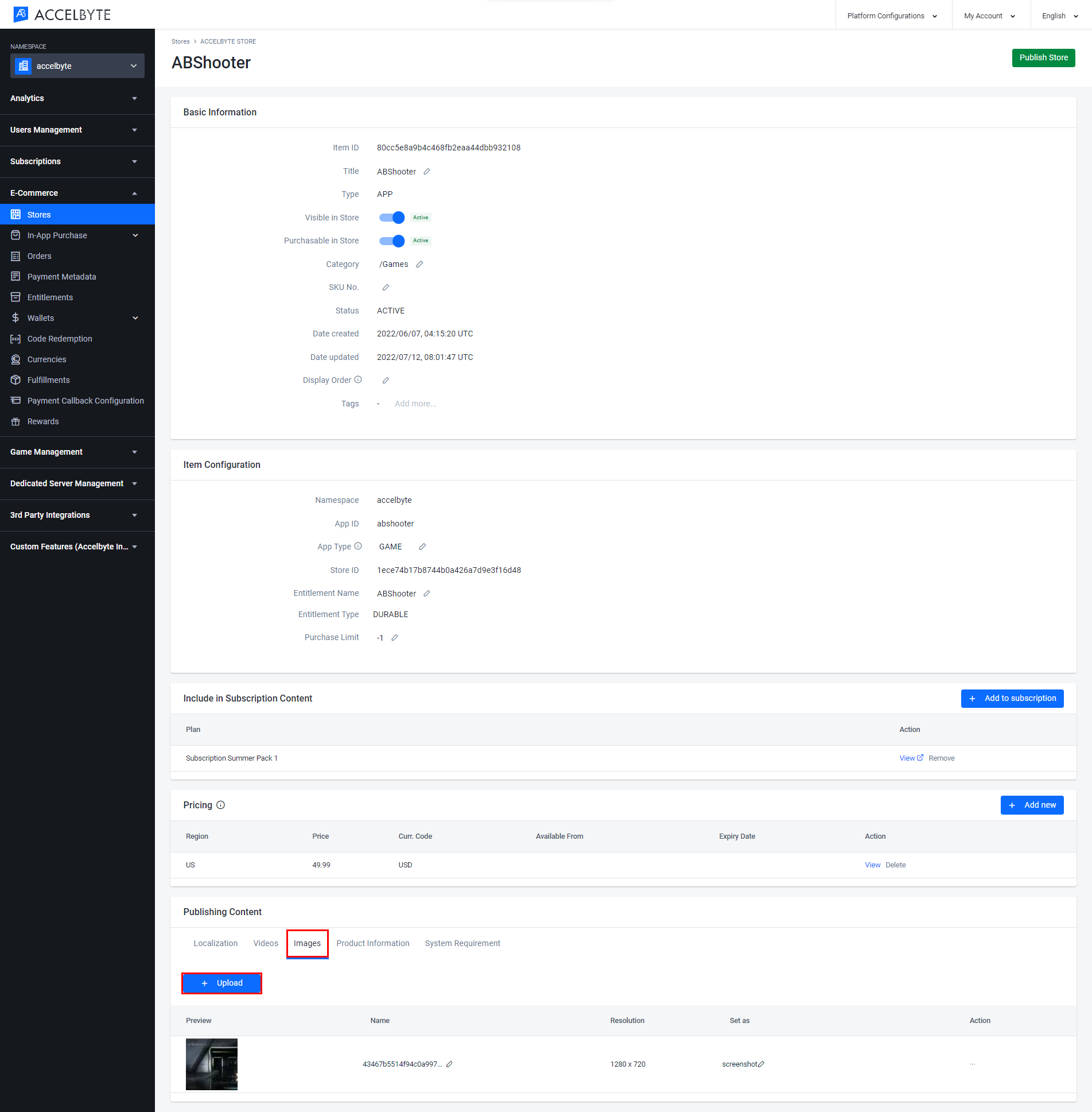This screenshot has height=1112, width=1092.
Task: Edit SKU No. using the pencil icon
Action: 386,287
